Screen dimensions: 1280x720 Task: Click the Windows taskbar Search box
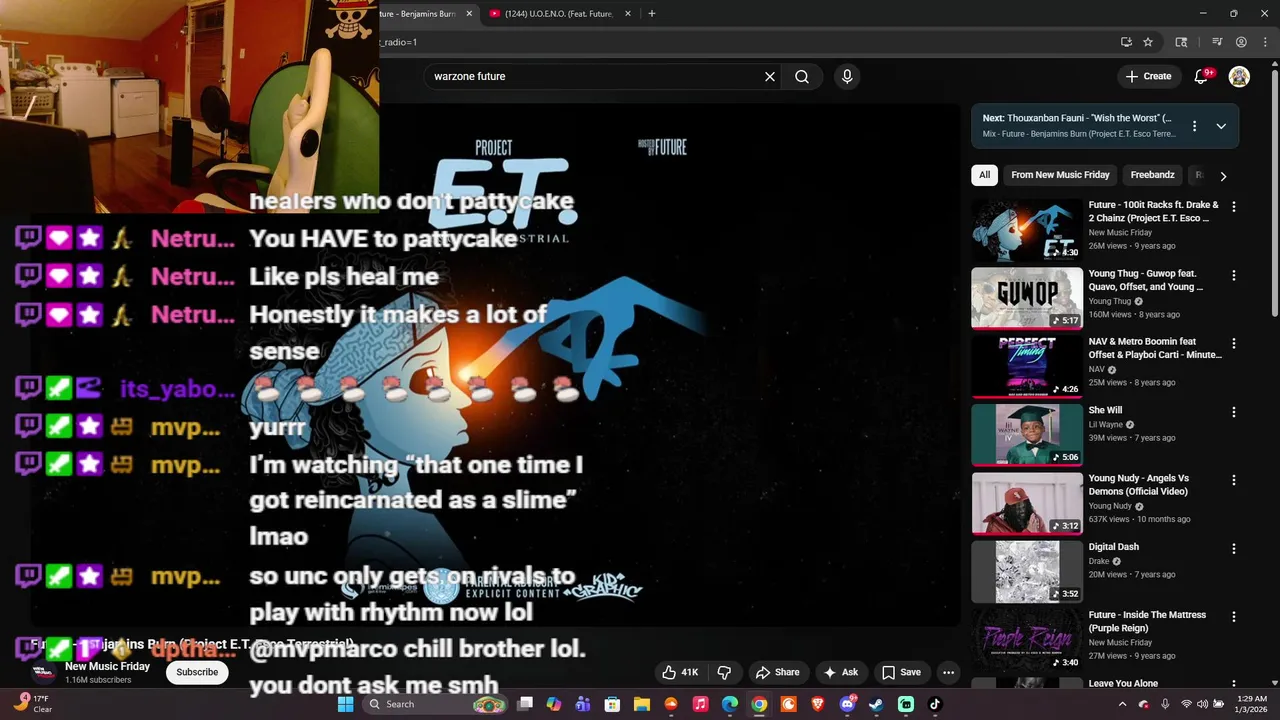tap(433, 704)
